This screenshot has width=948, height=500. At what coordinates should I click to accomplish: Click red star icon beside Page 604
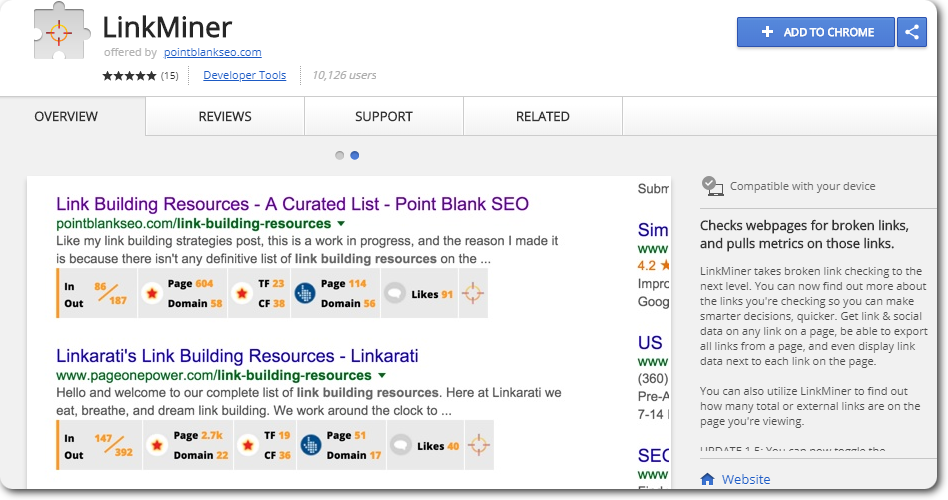[152, 293]
